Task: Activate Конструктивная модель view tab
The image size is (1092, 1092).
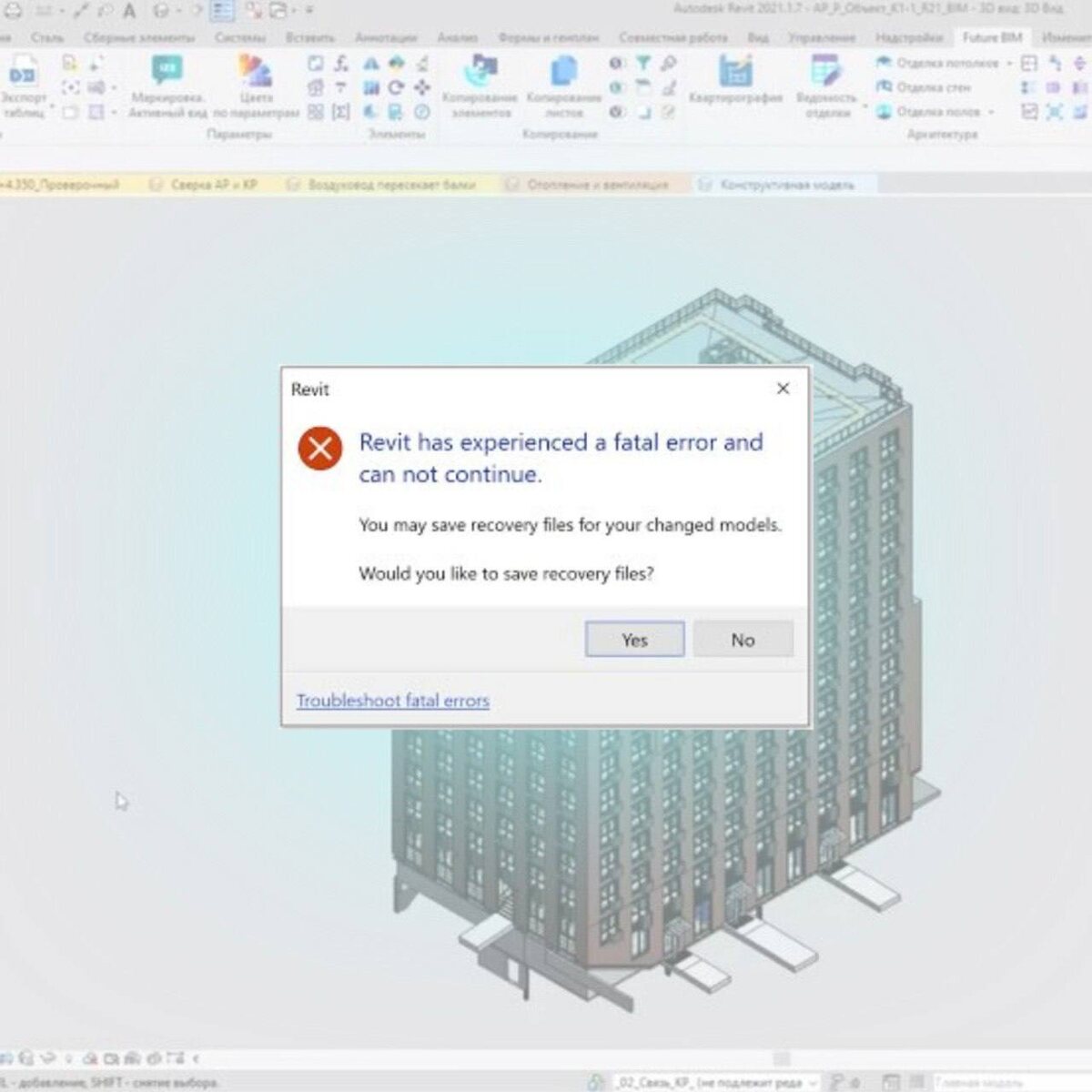Action: (x=786, y=185)
